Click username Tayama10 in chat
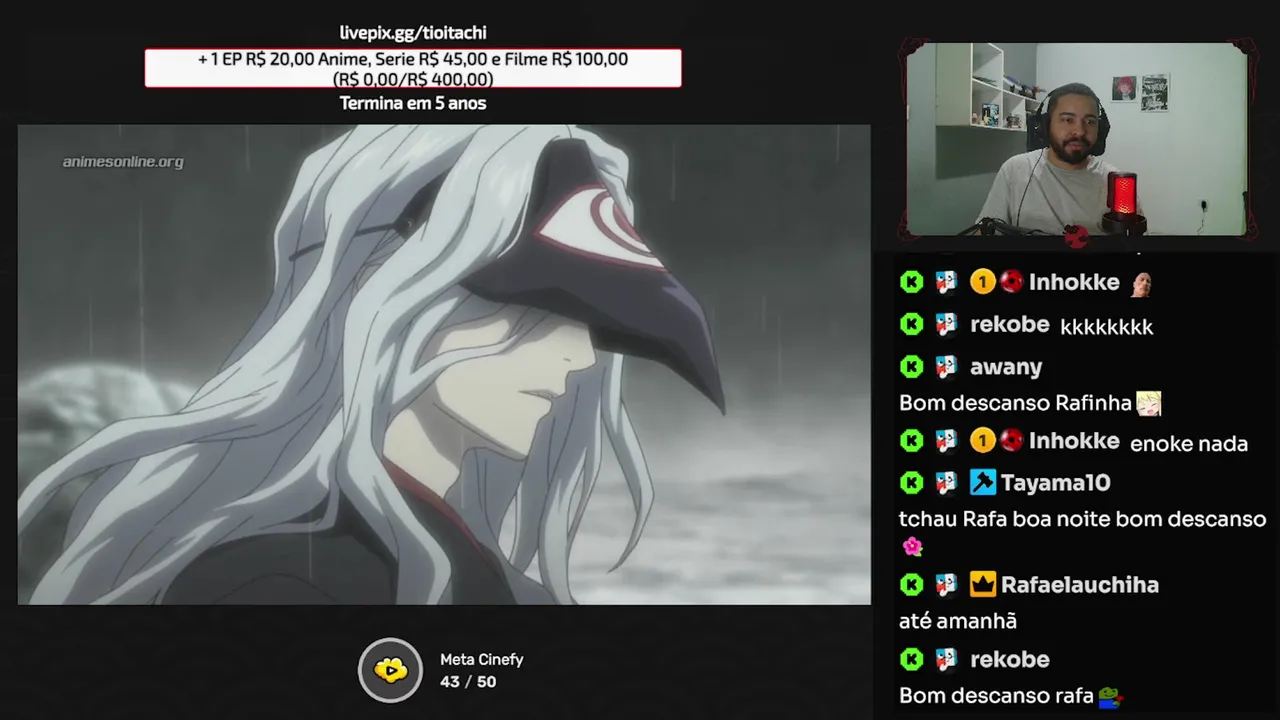Screen dimensions: 1280x720 (x=1055, y=483)
